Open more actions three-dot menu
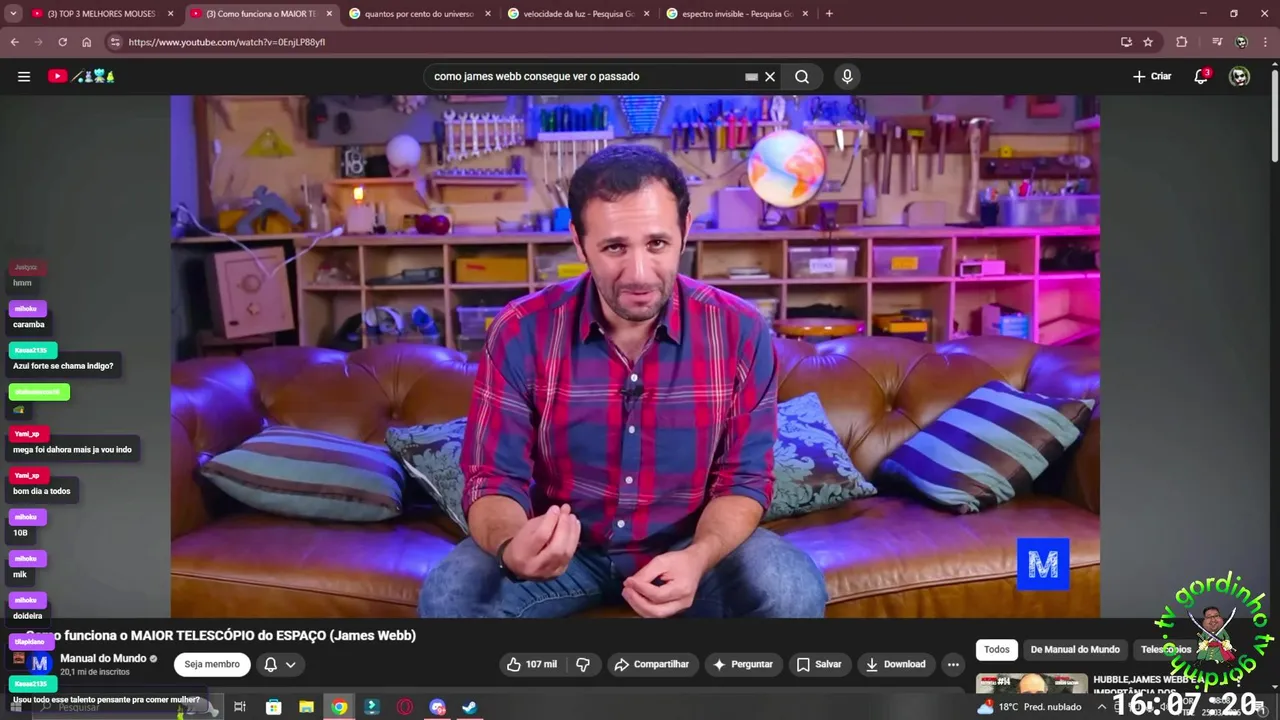 coord(953,664)
